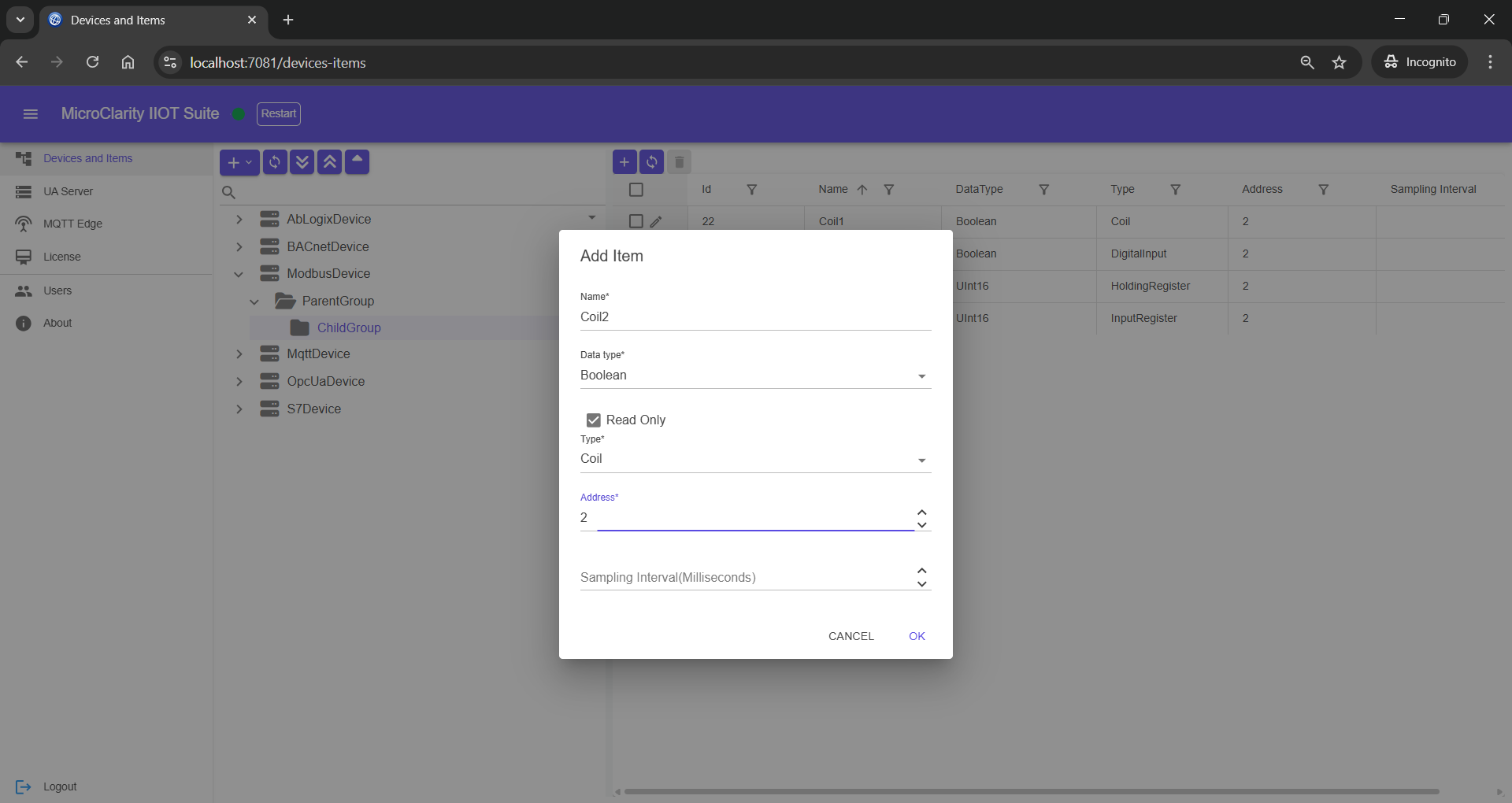Image resolution: width=1512 pixels, height=803 pixels.
Task: Enable the Read Only checkbox
Action: [x=594, y=420]
